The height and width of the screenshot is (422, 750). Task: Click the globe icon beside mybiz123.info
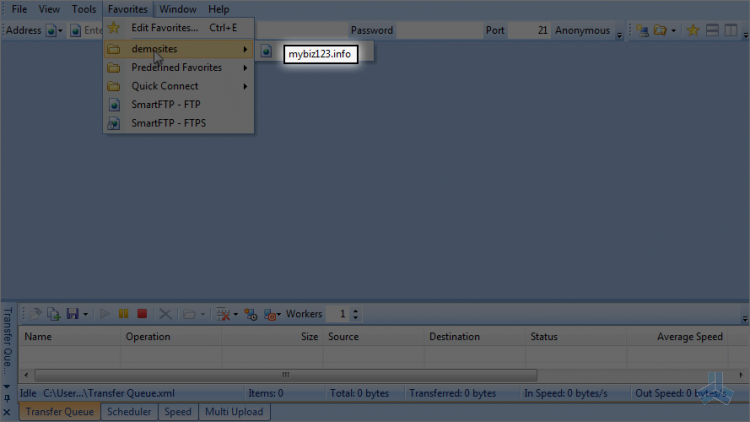point(266,52)
